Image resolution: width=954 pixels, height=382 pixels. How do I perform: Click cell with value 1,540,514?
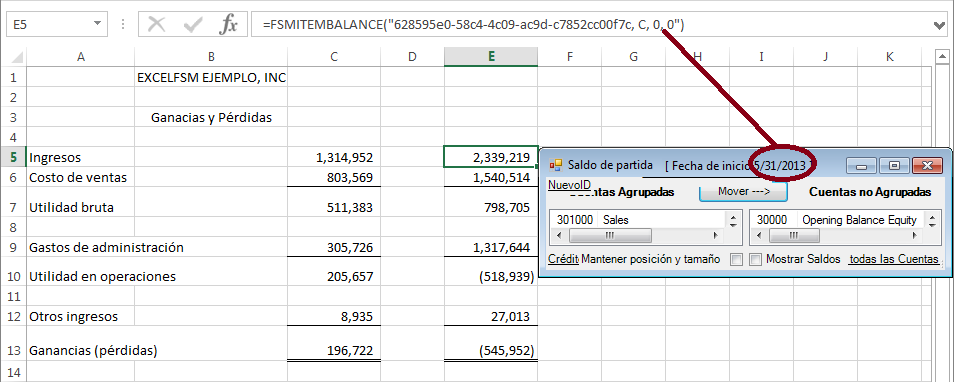tap(491, 177)
